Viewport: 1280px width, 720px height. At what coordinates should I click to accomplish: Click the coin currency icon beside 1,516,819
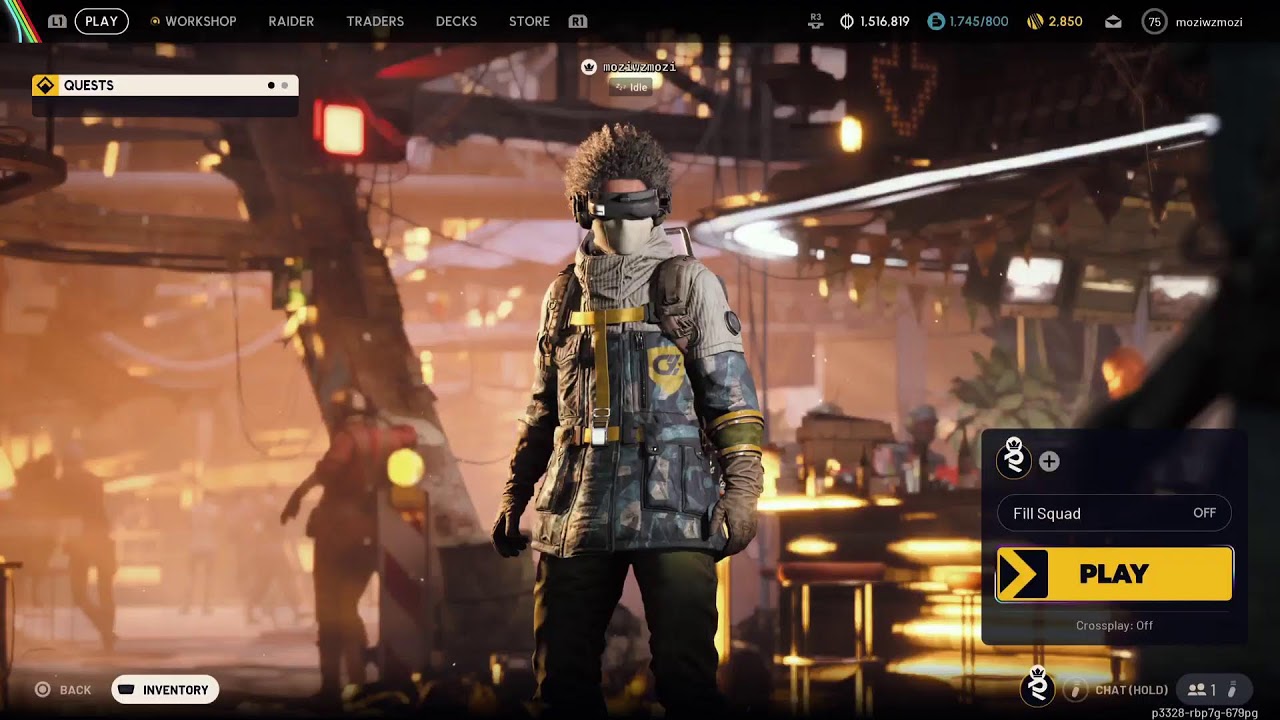[847, 21]
